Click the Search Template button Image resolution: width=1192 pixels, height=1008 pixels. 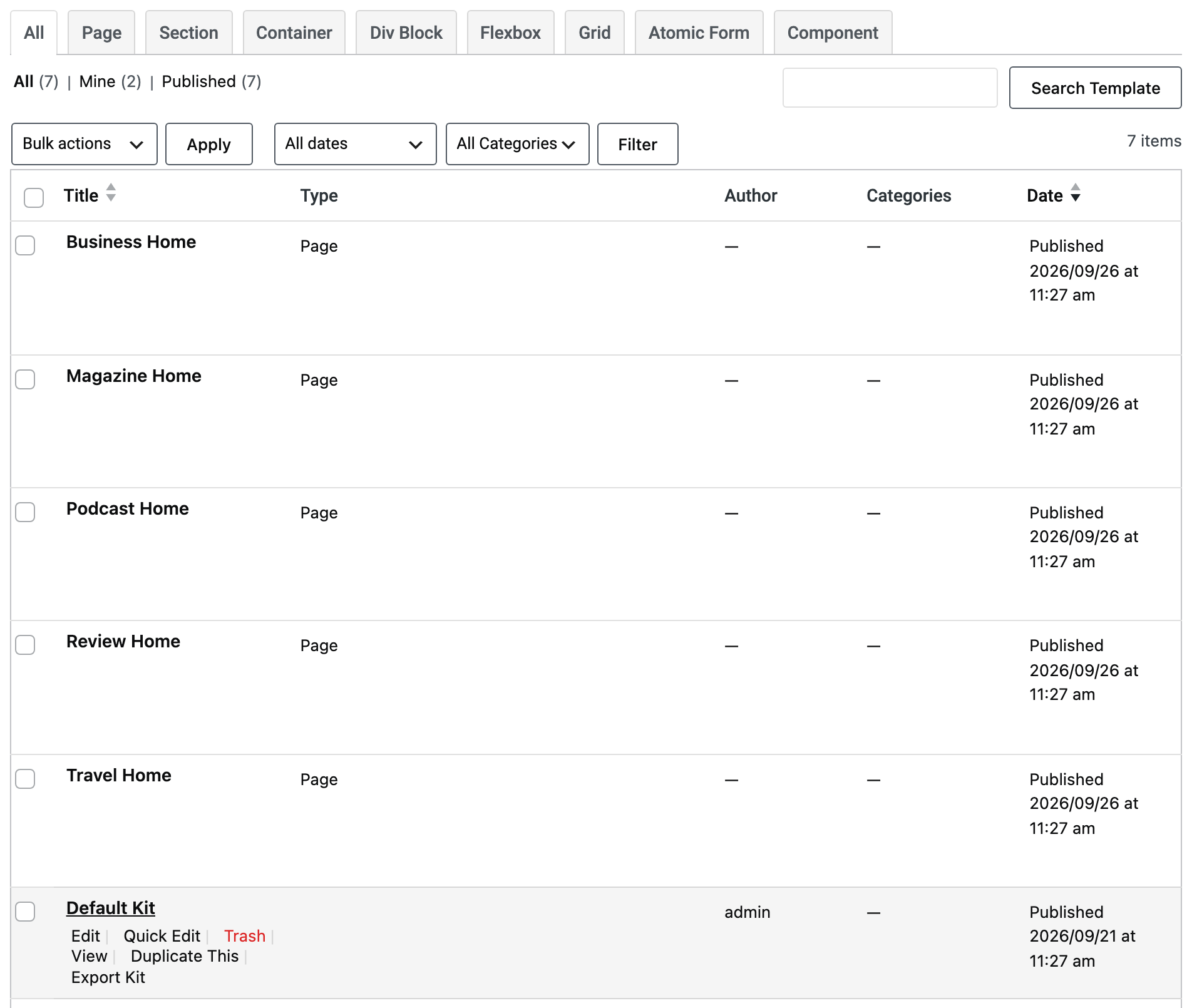click(1096, 88)
